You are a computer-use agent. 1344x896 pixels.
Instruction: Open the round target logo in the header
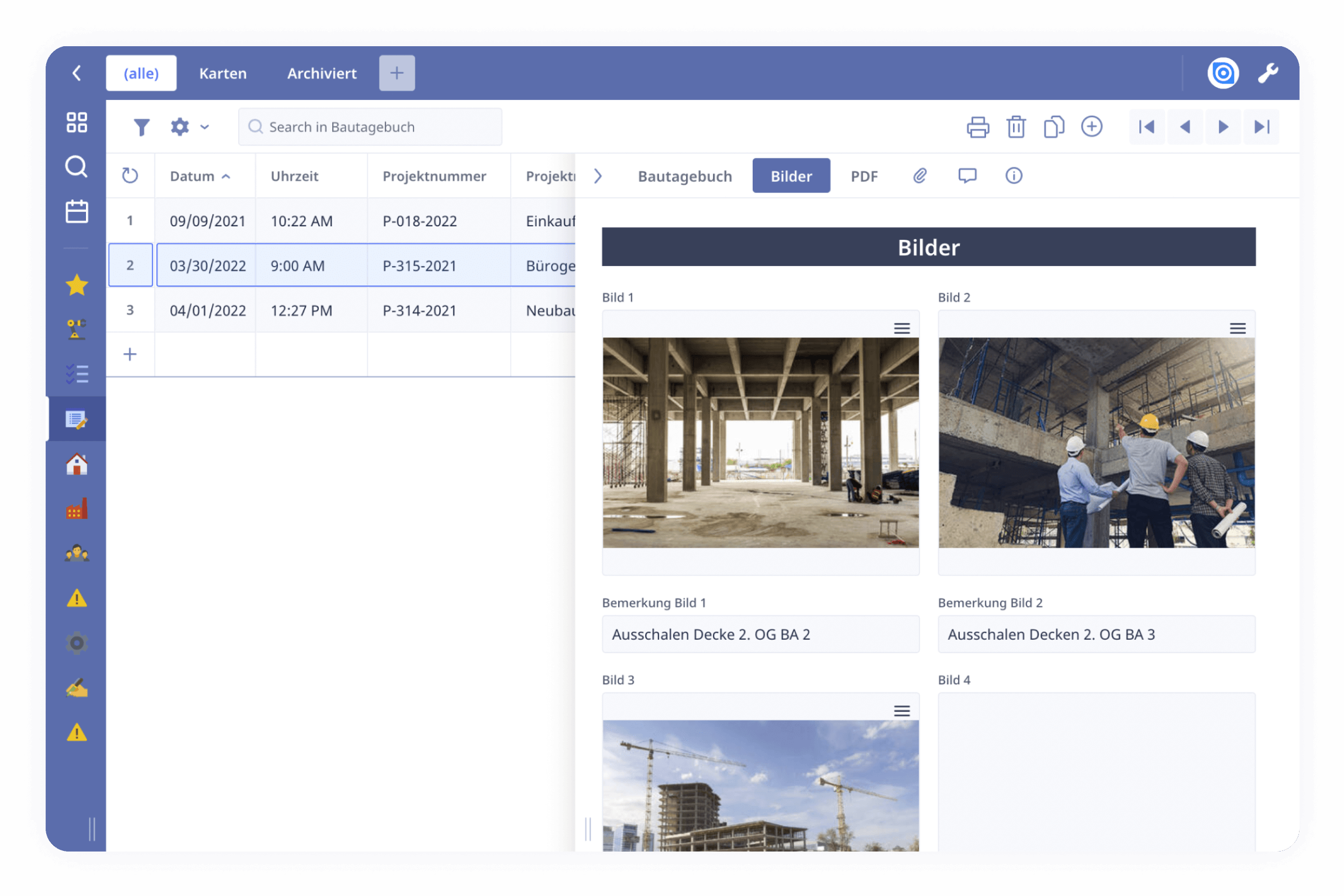1223,73
